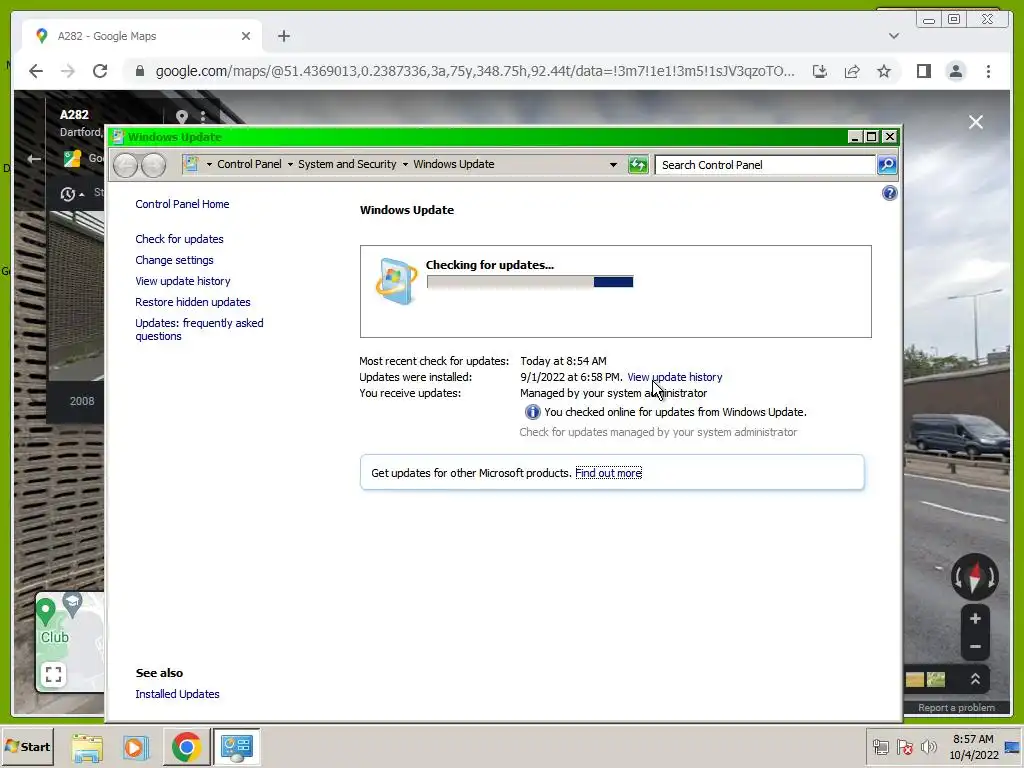Expand the Street View imagery chevron
The image size is (1024, 768).
[975, 679]
